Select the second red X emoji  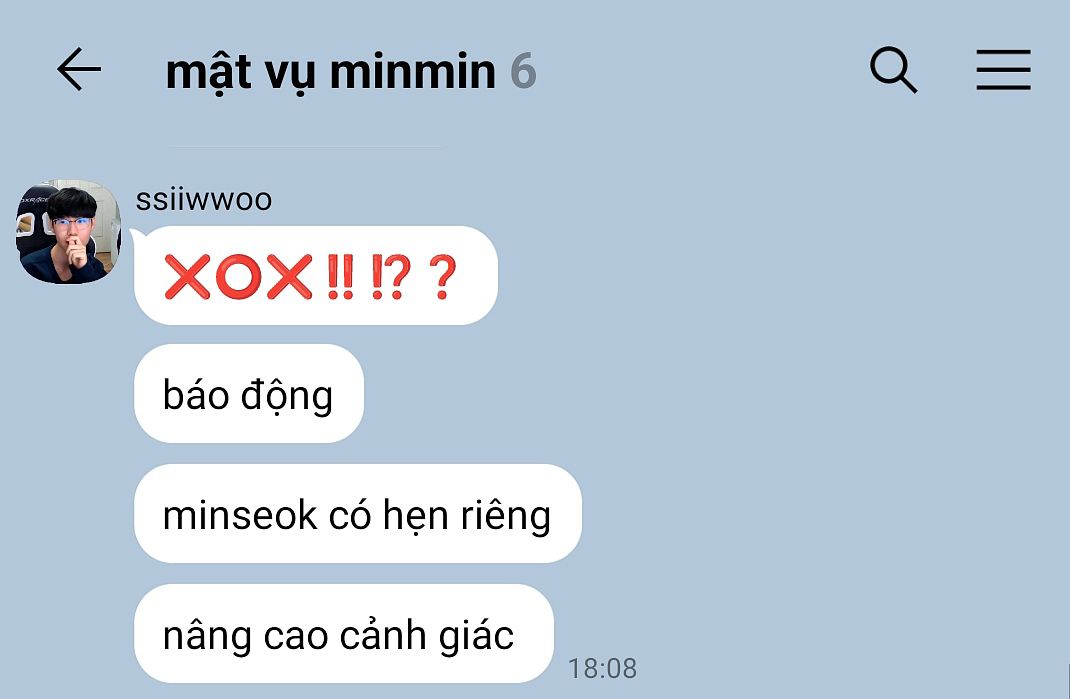(289, 276)
